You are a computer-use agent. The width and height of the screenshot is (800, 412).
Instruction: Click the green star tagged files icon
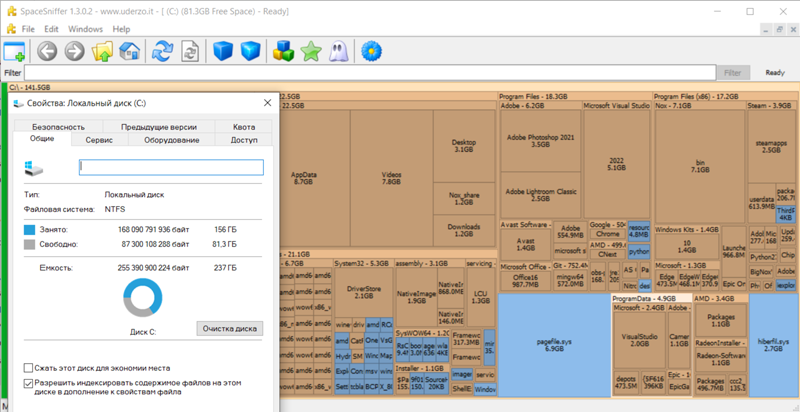311,52
